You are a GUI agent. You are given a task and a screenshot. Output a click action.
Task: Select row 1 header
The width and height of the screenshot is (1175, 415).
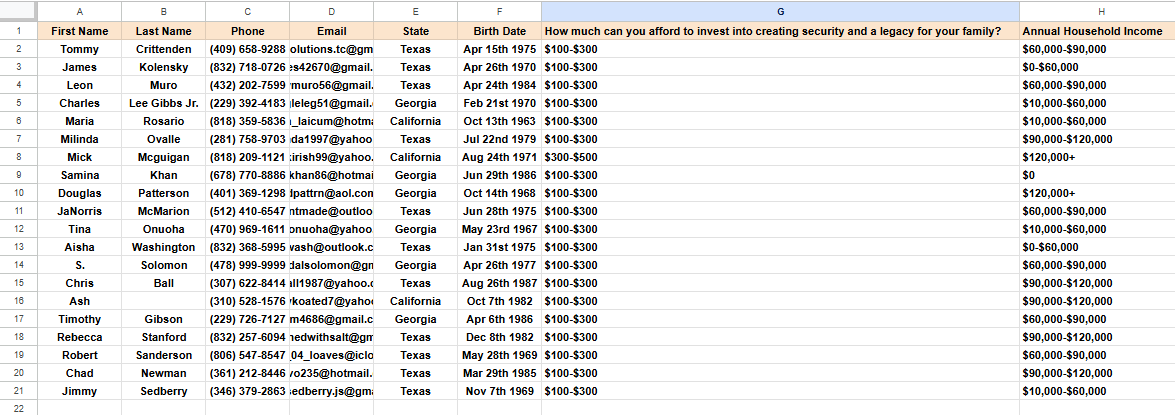click(x=19, y=31)
